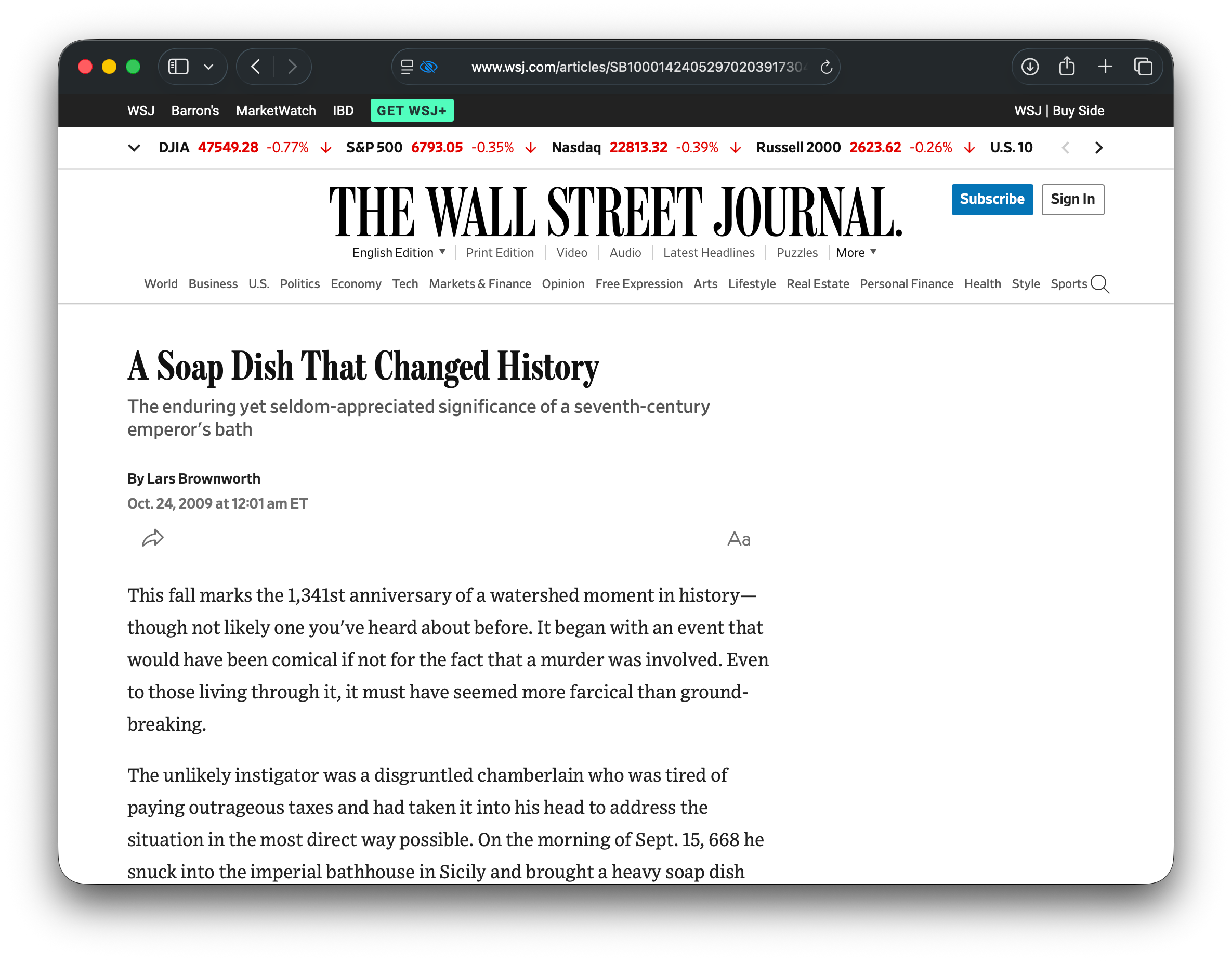Open the page reader menu icon
The height and width of the screenshot is (961, 1232).
(407, 67)
